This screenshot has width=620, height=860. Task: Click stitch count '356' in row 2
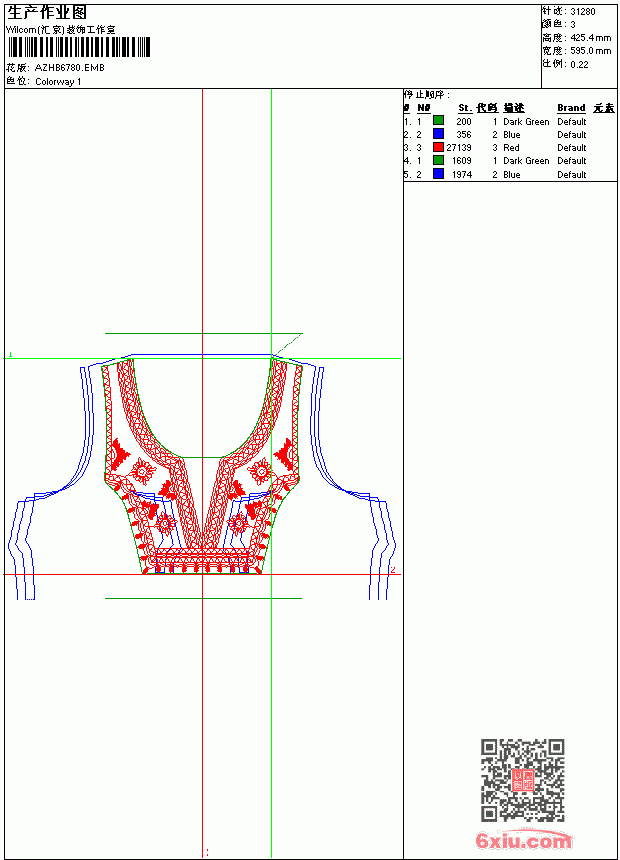tap(464, 135)
